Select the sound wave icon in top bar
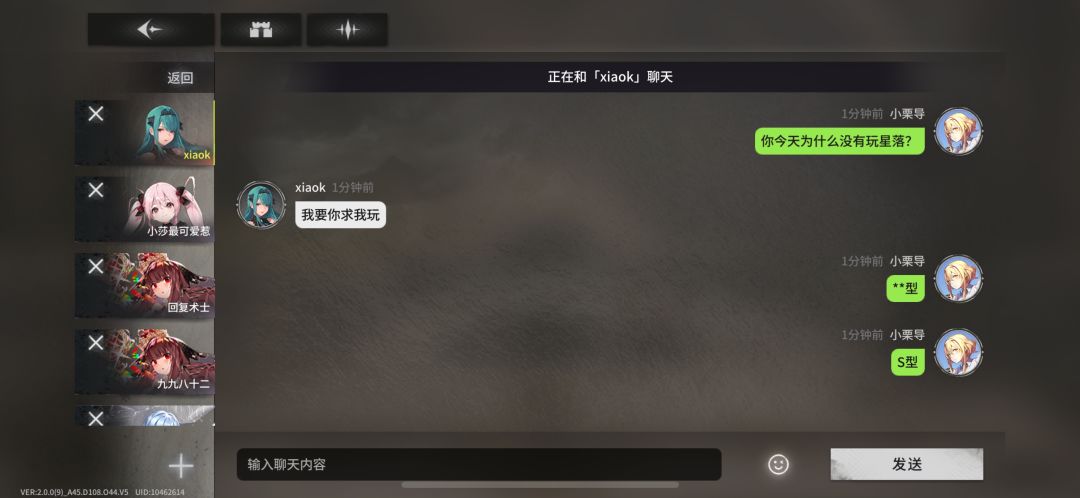Screen dimensions: 1080x498 347,30
